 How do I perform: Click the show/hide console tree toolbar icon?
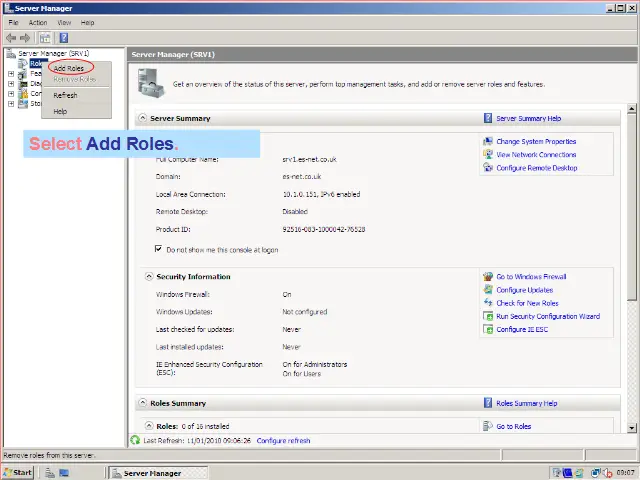tap(45, 38)
